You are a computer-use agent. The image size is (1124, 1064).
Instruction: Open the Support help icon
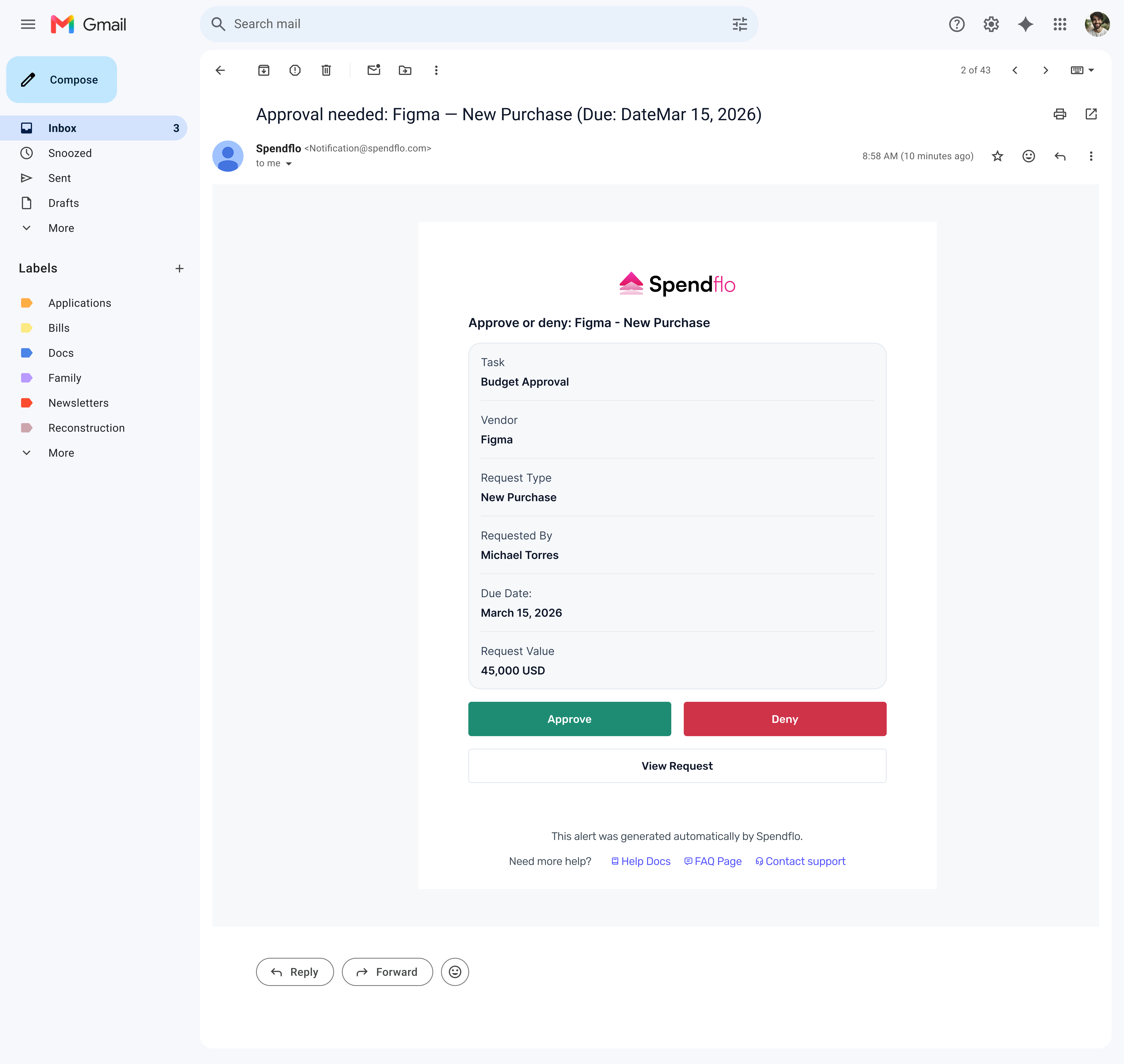click(x=957, y=24)
